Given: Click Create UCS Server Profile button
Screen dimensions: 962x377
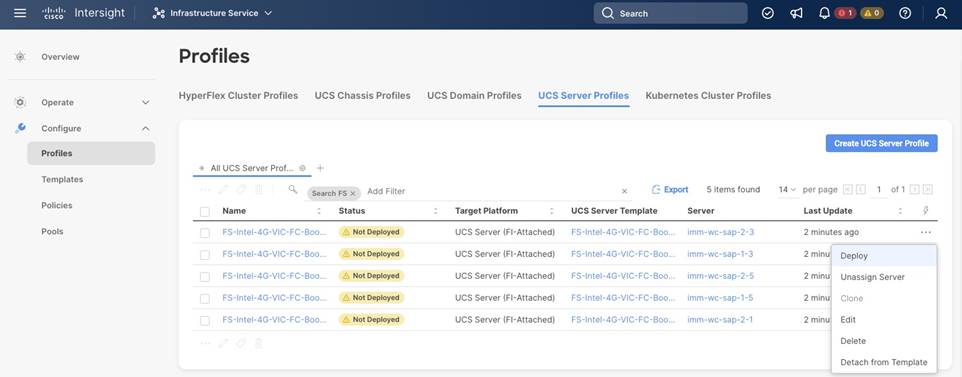Looking at the screenshot, I should click(881, 143).
